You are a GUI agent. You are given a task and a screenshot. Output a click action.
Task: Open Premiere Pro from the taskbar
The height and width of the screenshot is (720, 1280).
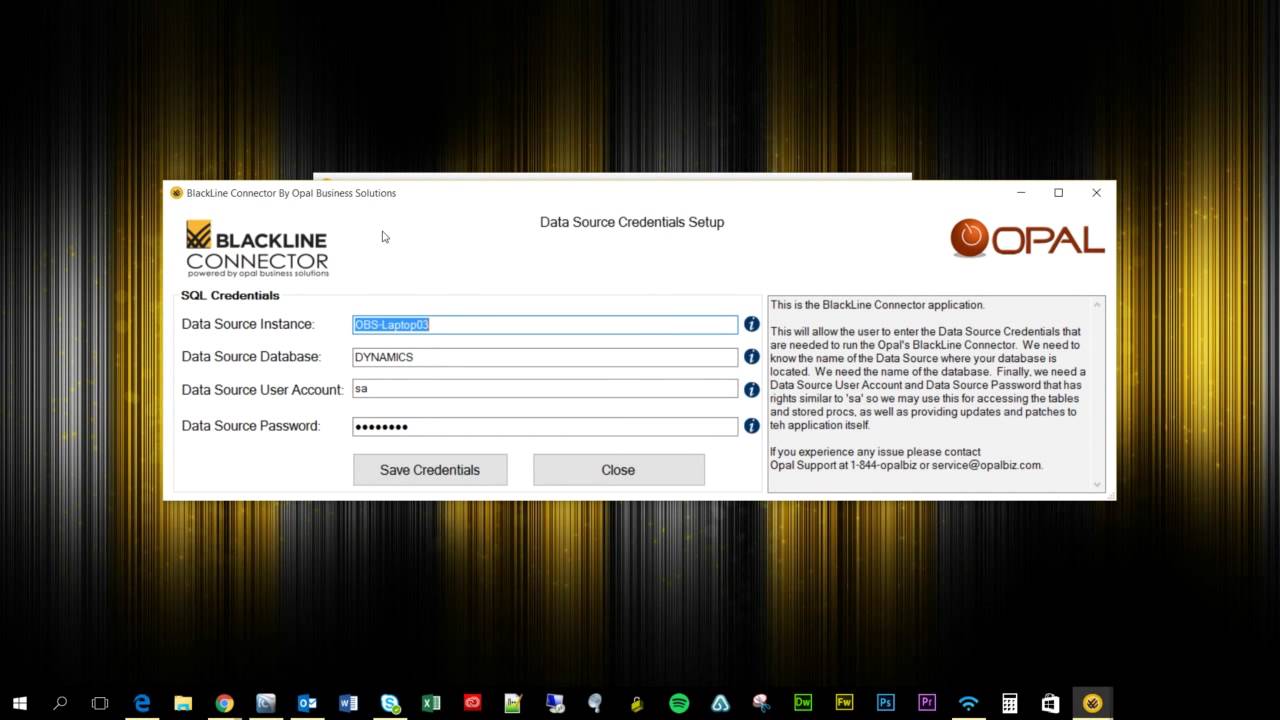pos(927,703)
